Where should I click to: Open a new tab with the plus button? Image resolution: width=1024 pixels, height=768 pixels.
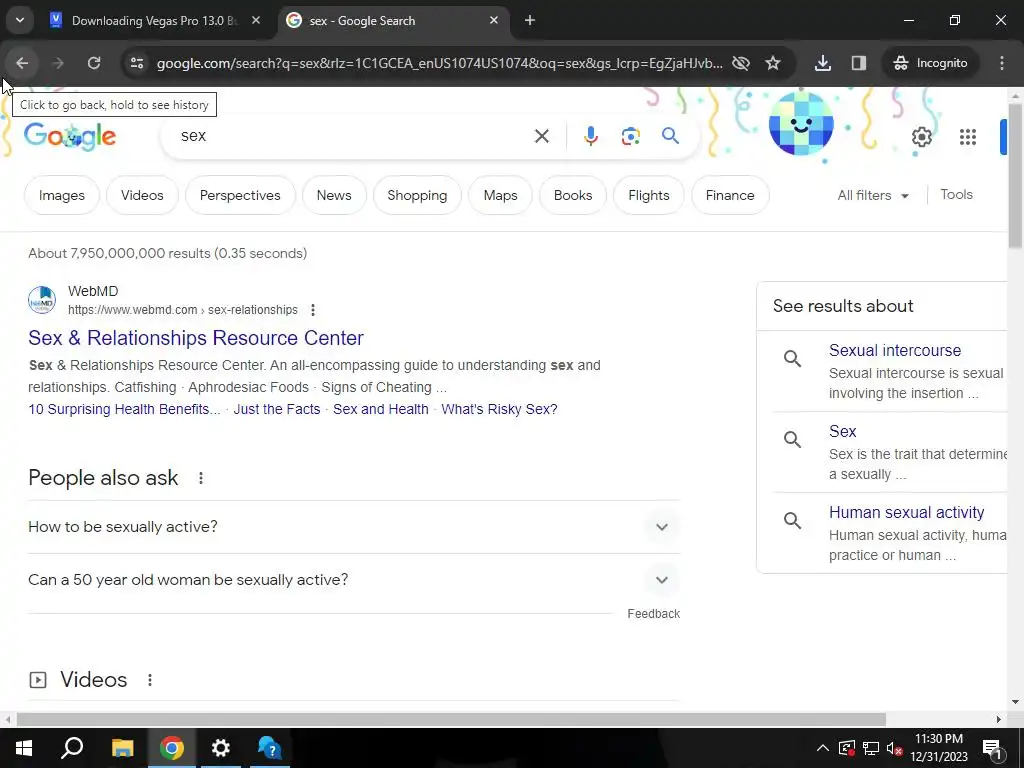pos(530,21)
